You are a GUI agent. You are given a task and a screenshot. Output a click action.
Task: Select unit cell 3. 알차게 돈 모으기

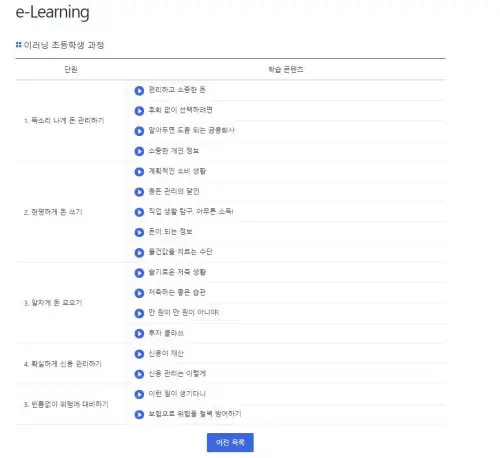click(71, 303)
